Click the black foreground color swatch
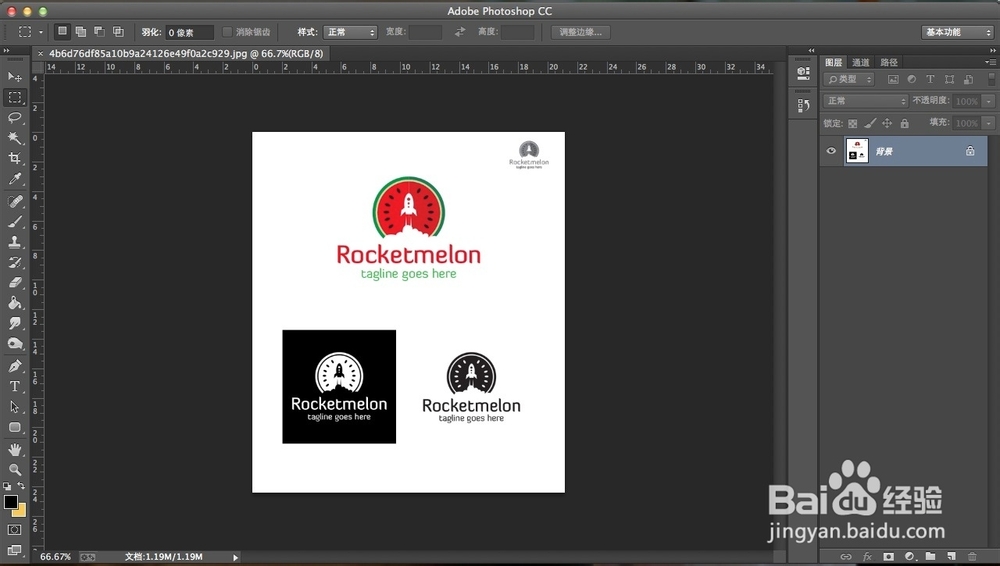The height and width of the screenshot is (566, 1000). [x=10, y=501]
